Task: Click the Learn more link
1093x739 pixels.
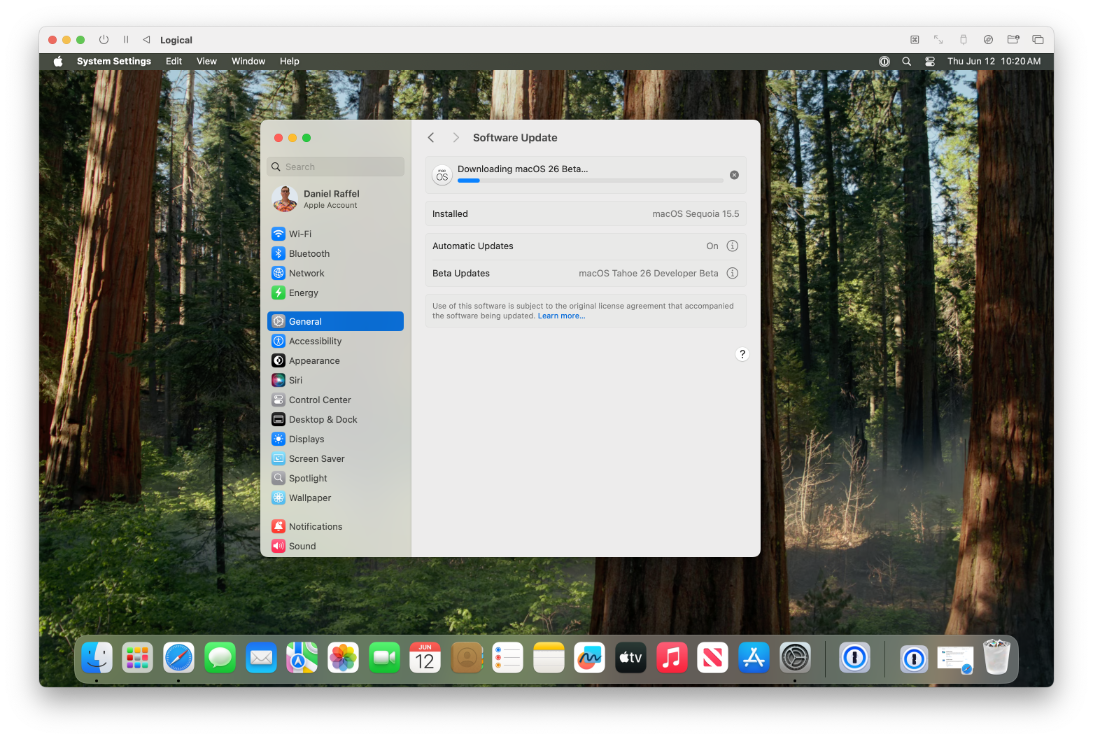Action: coord(561,316)
